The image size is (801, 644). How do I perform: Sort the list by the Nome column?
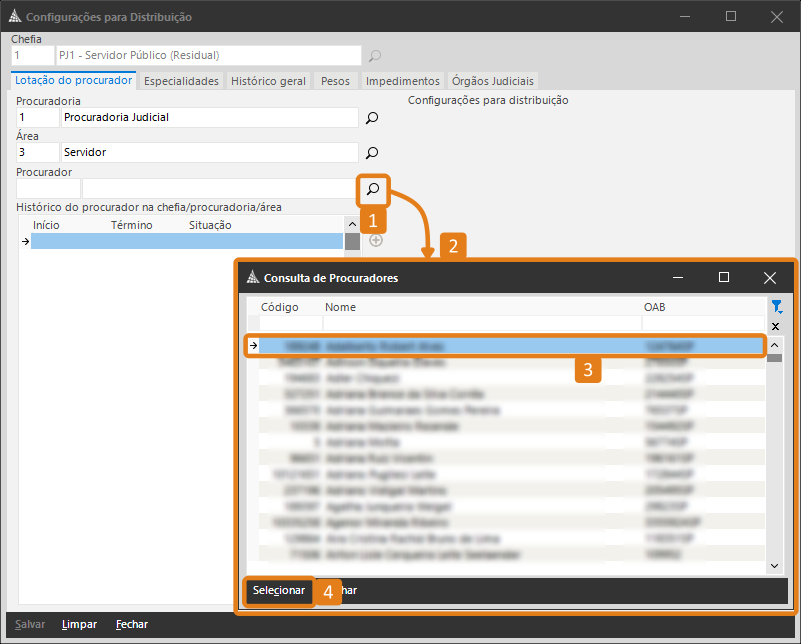(340, 307)
